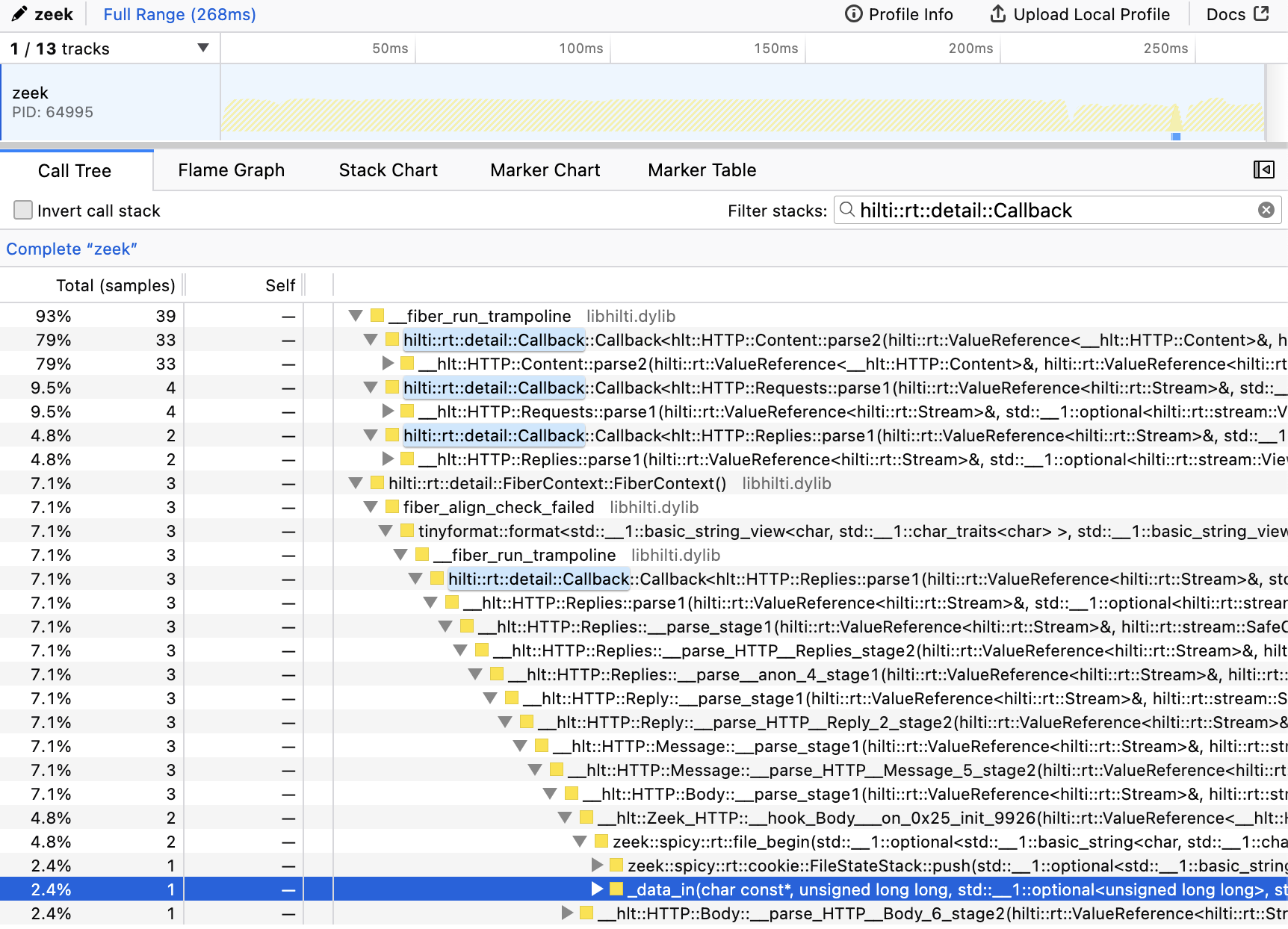Clear the filter stacks search text

click(1266, 211)
